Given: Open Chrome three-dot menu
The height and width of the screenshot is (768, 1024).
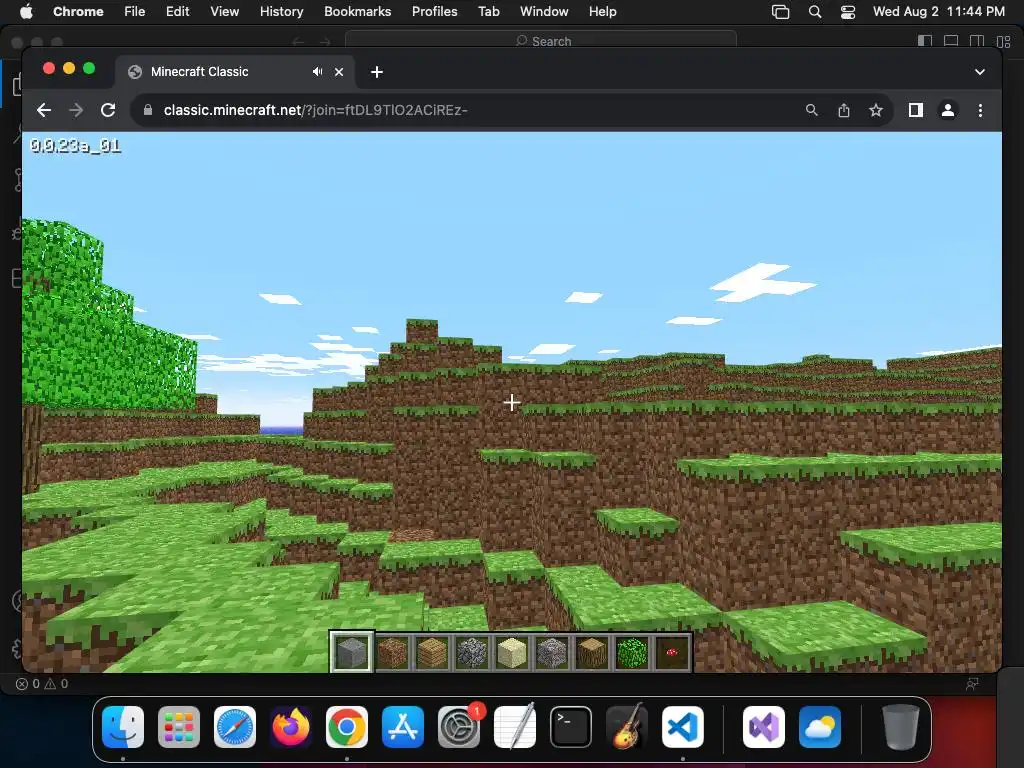Looking at the screenshot, I should tap(980, 110).
